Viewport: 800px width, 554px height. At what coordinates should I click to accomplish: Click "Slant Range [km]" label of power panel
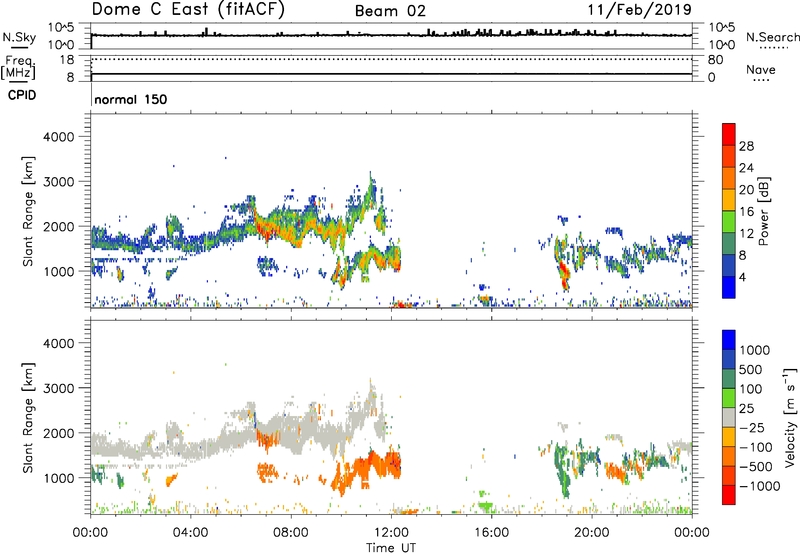point(29,211)
